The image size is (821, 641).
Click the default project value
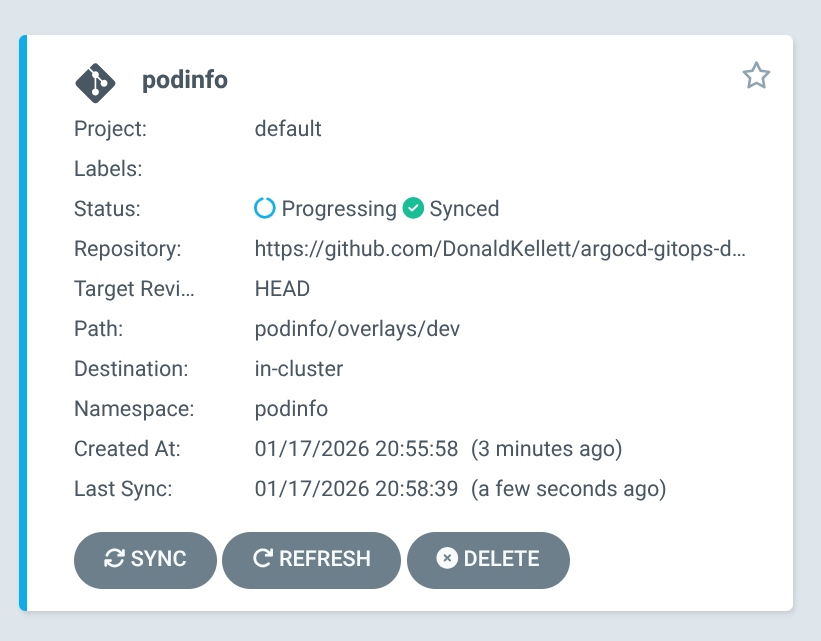(x=288, y=128)
